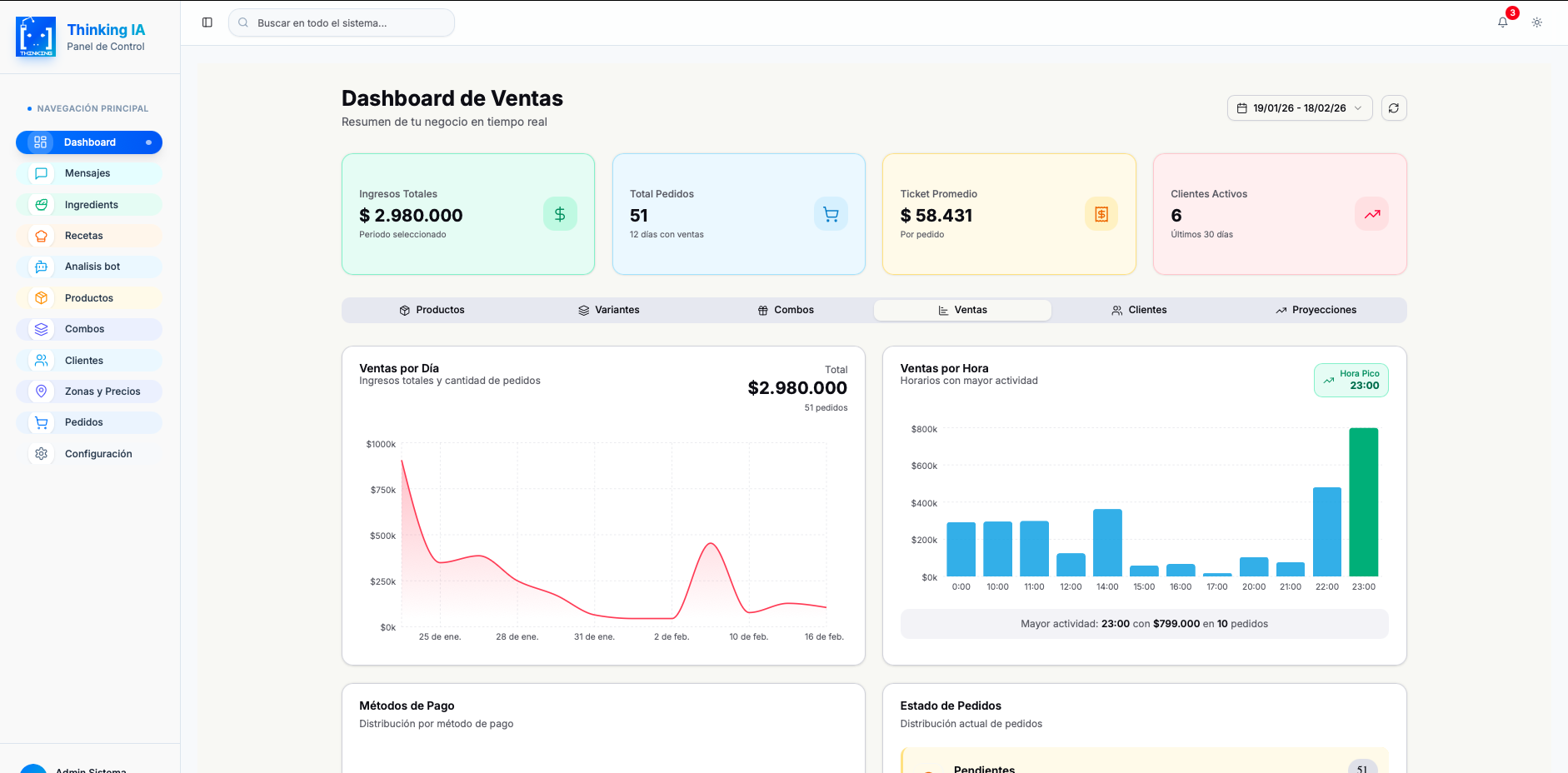Open the Zonas y Precios map pin icon
1568x773 pixels.
[40, 391]
